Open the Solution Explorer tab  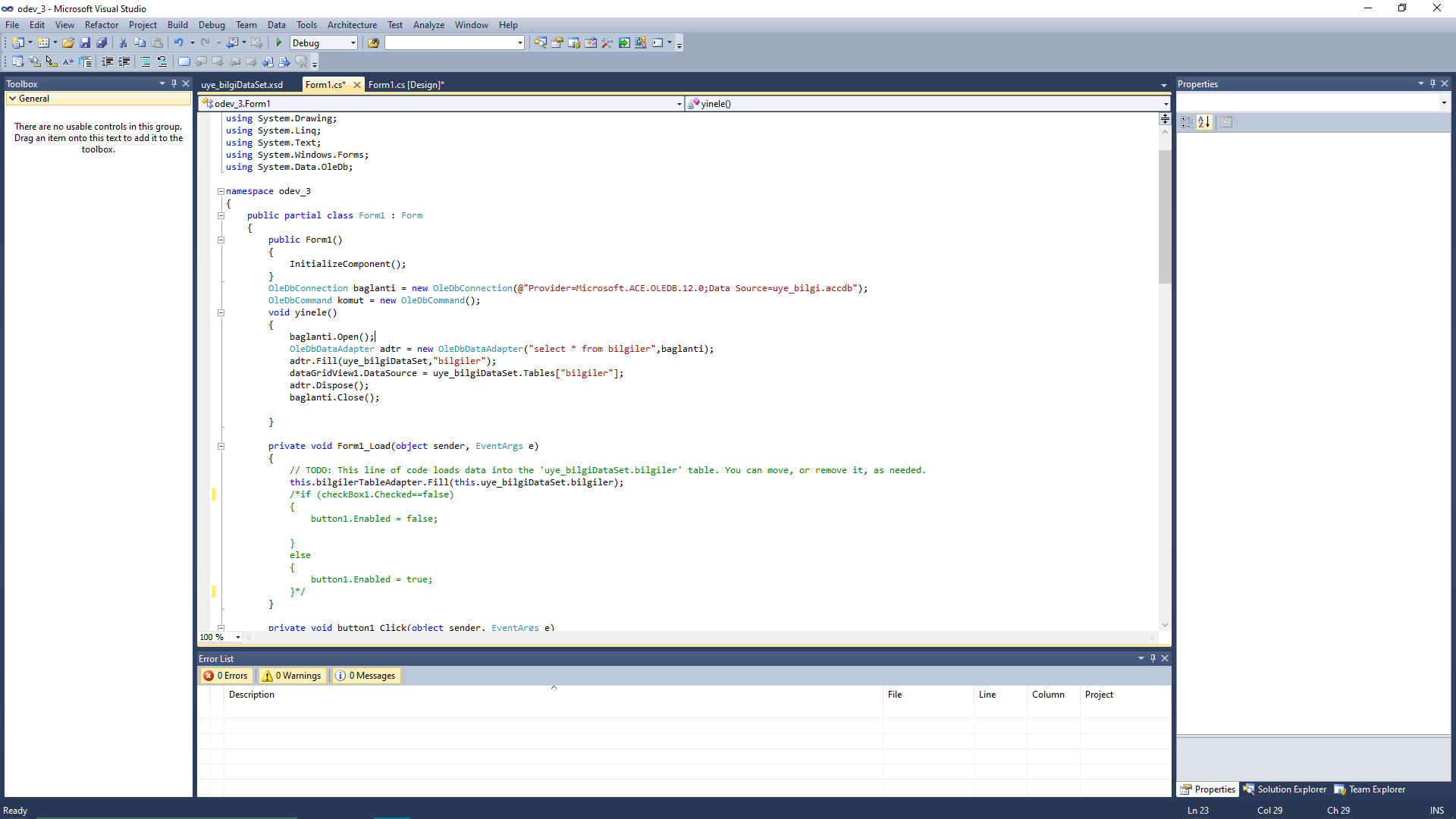click(x=1285, y=789)
